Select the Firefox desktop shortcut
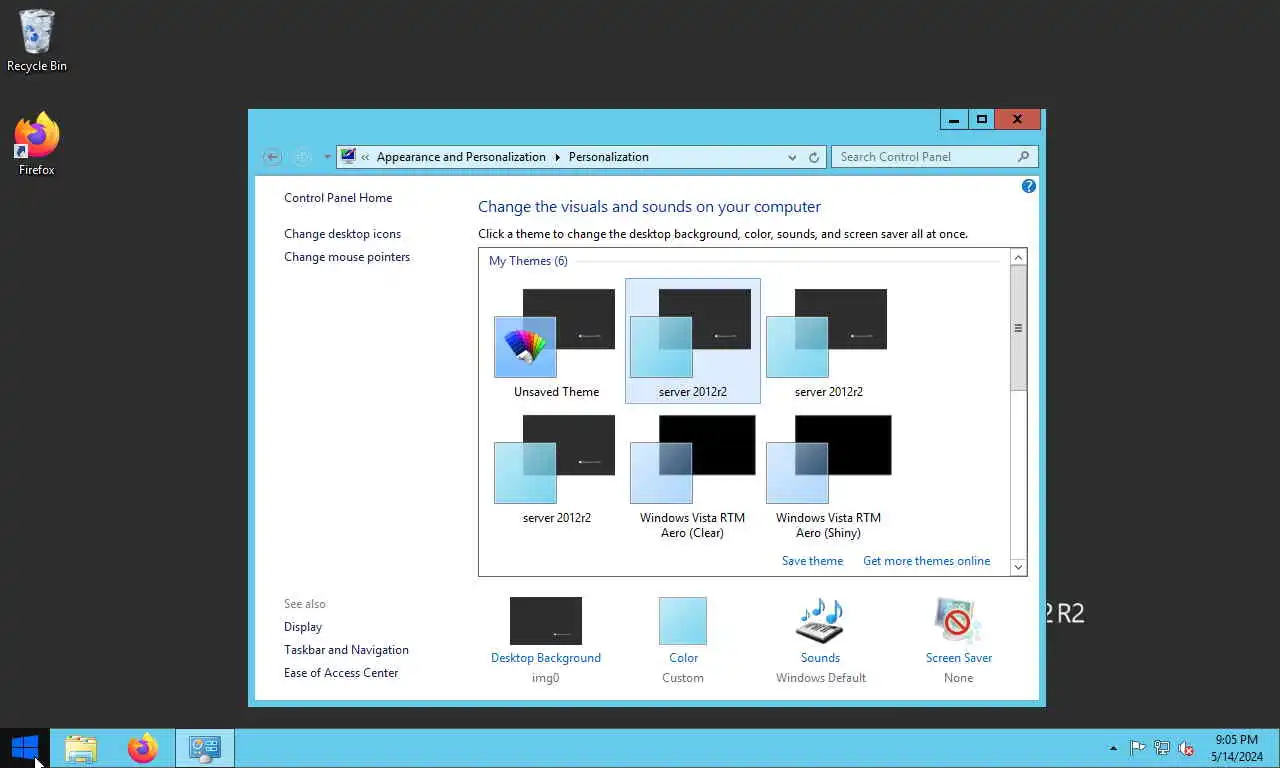This screenshot has width=1280, height=768. pyautogui.click(x=37, y=144)
